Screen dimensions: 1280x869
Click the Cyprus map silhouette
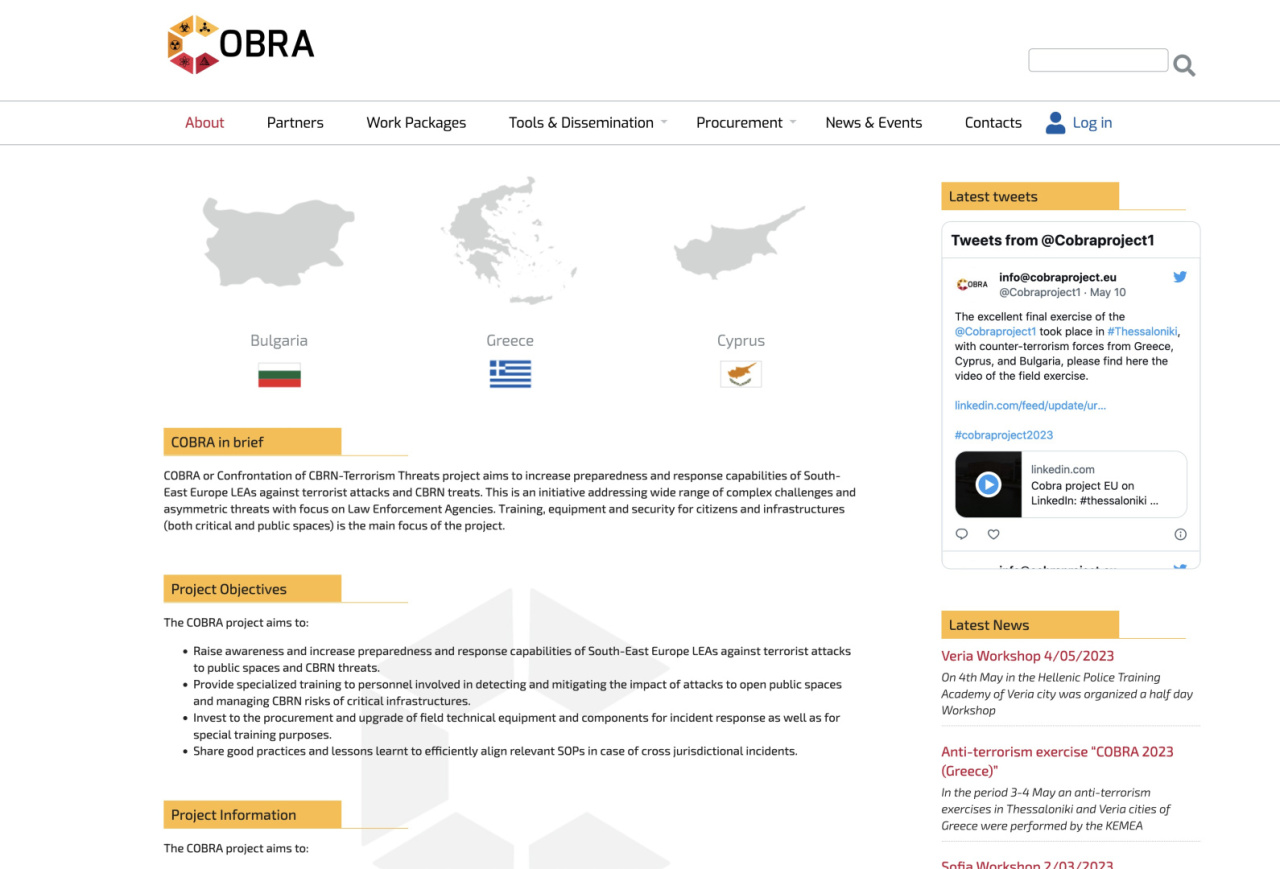point(739,243)
